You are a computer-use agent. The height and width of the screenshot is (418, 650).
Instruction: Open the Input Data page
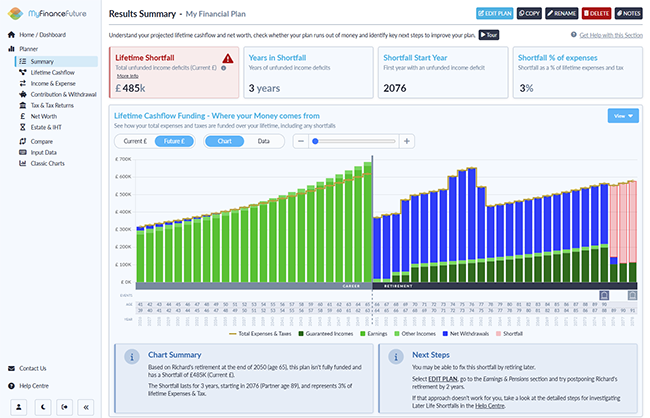pos(44,153)
